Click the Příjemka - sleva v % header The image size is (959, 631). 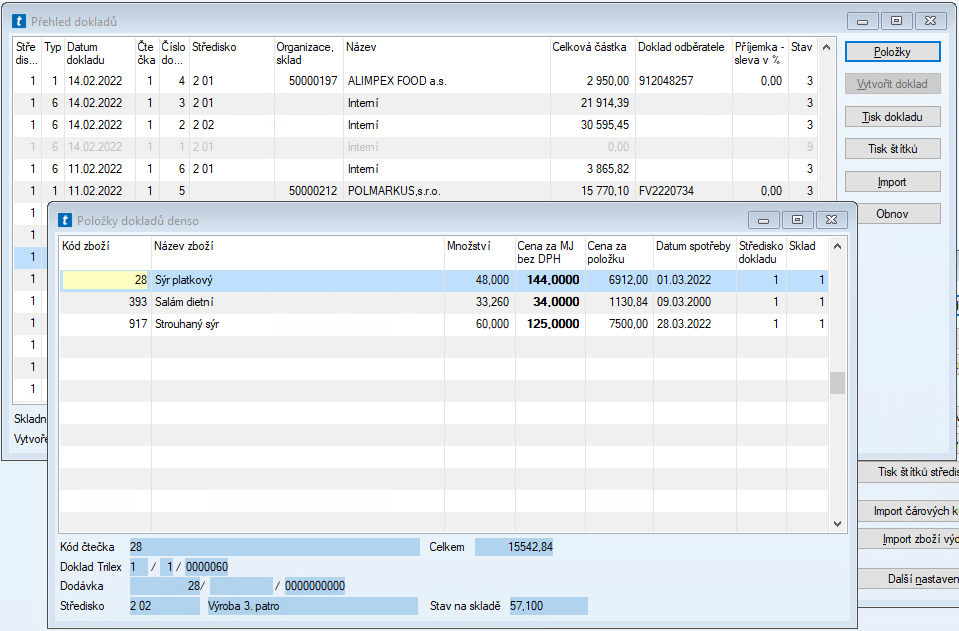tap(760, 53)
